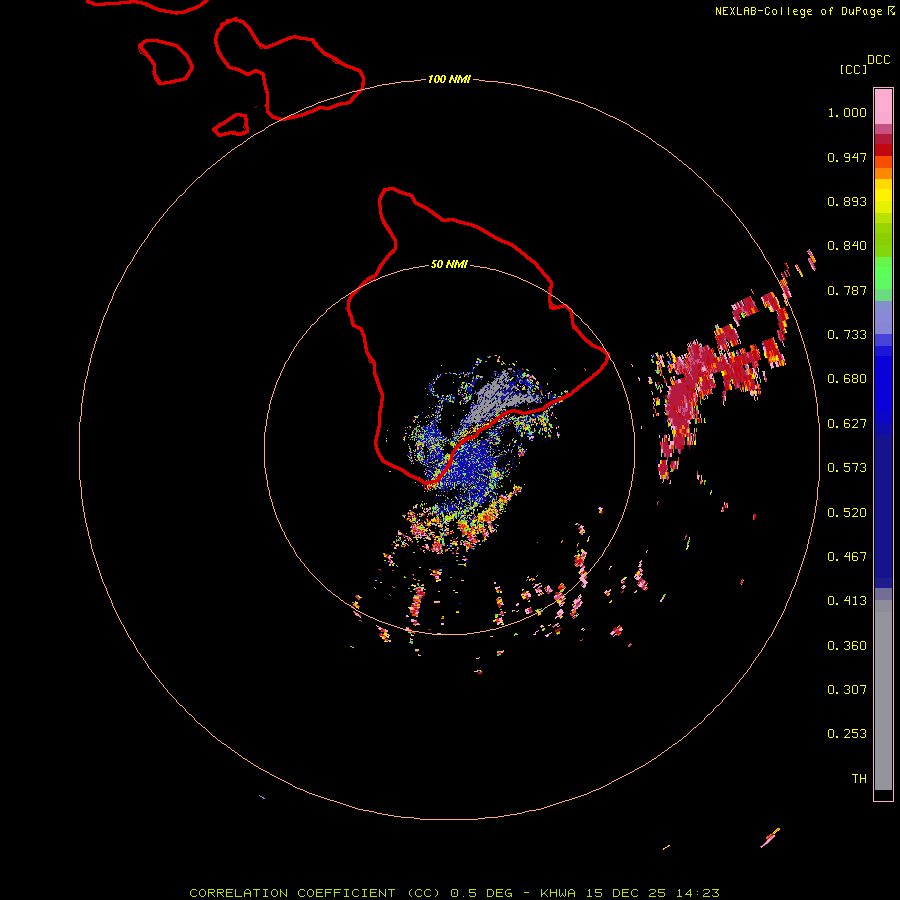Viewport: 900px width, 900px height.
Task: Click the 0.253 scale value
Action: pos(847,734)
